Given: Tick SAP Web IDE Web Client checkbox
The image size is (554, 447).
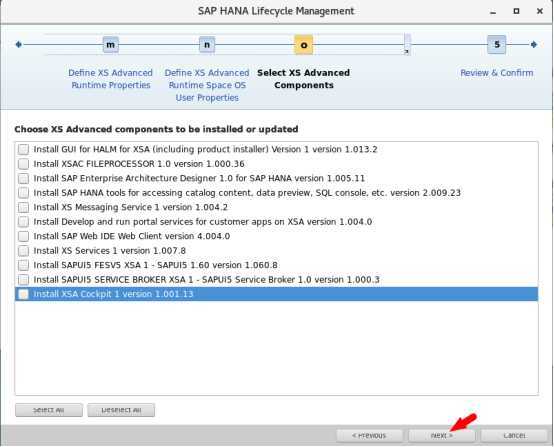Looking at the screenshot, I should pos(23,236).
